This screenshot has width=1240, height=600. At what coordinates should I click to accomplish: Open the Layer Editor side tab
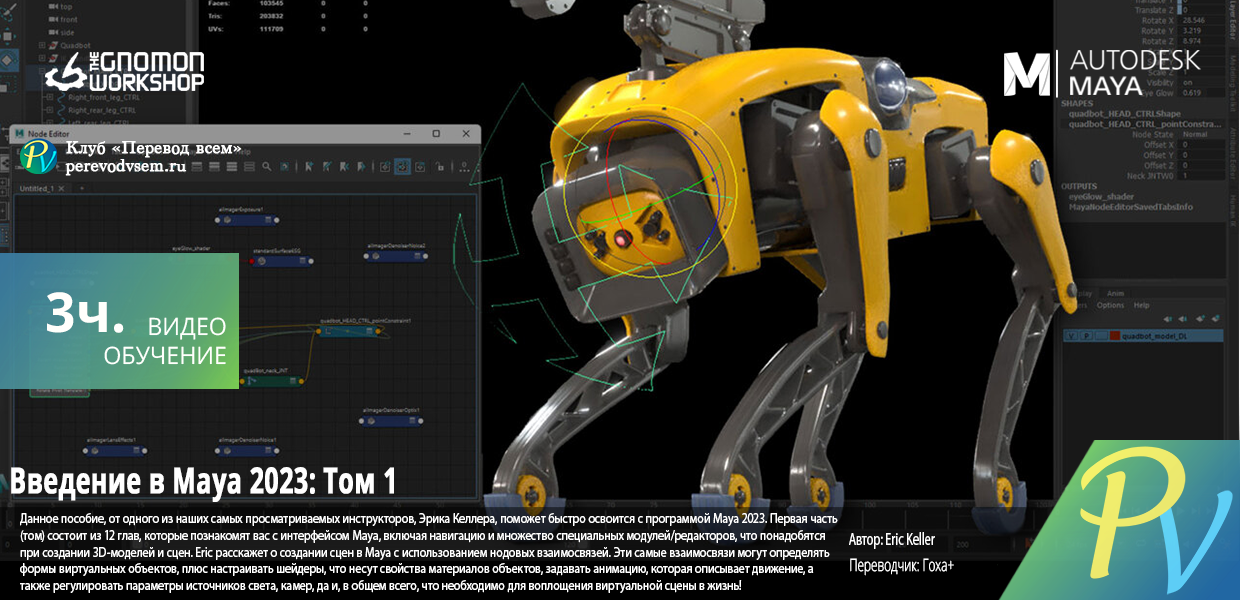click(x=1232, y=20)
